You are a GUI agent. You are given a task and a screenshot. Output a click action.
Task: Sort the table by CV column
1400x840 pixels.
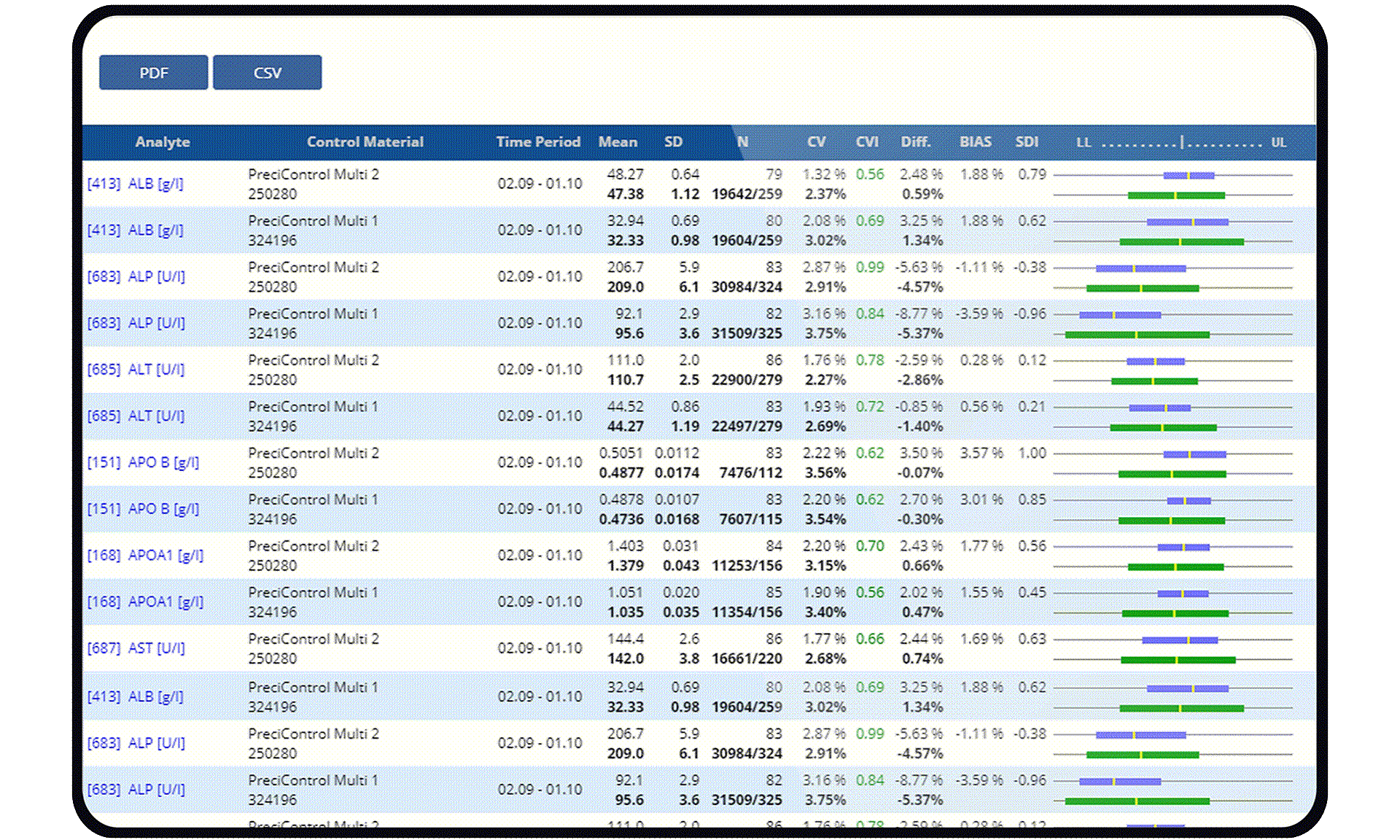[817, 142]
